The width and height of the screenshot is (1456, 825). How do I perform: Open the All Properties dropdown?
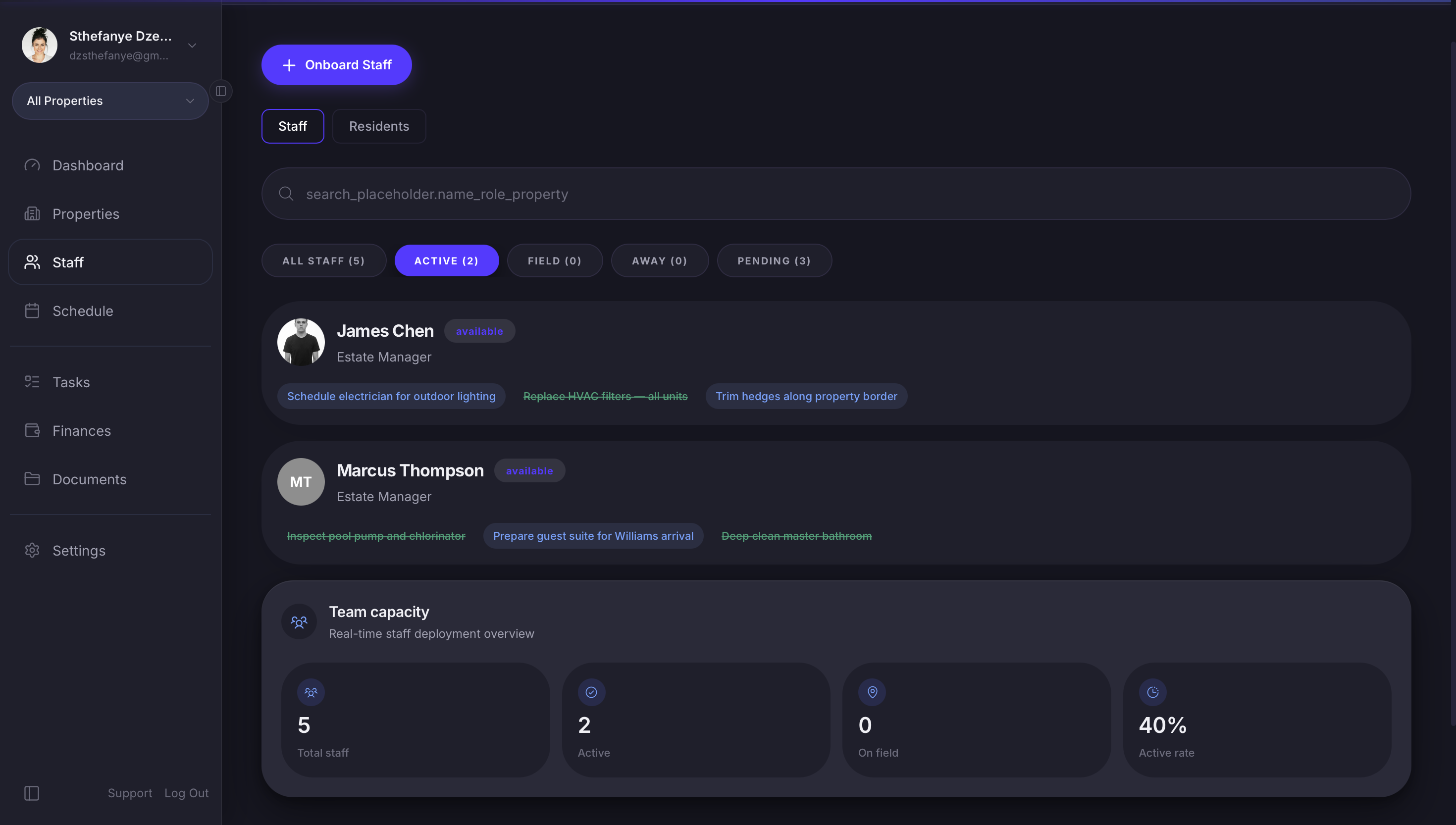click(x=110, y=101)
